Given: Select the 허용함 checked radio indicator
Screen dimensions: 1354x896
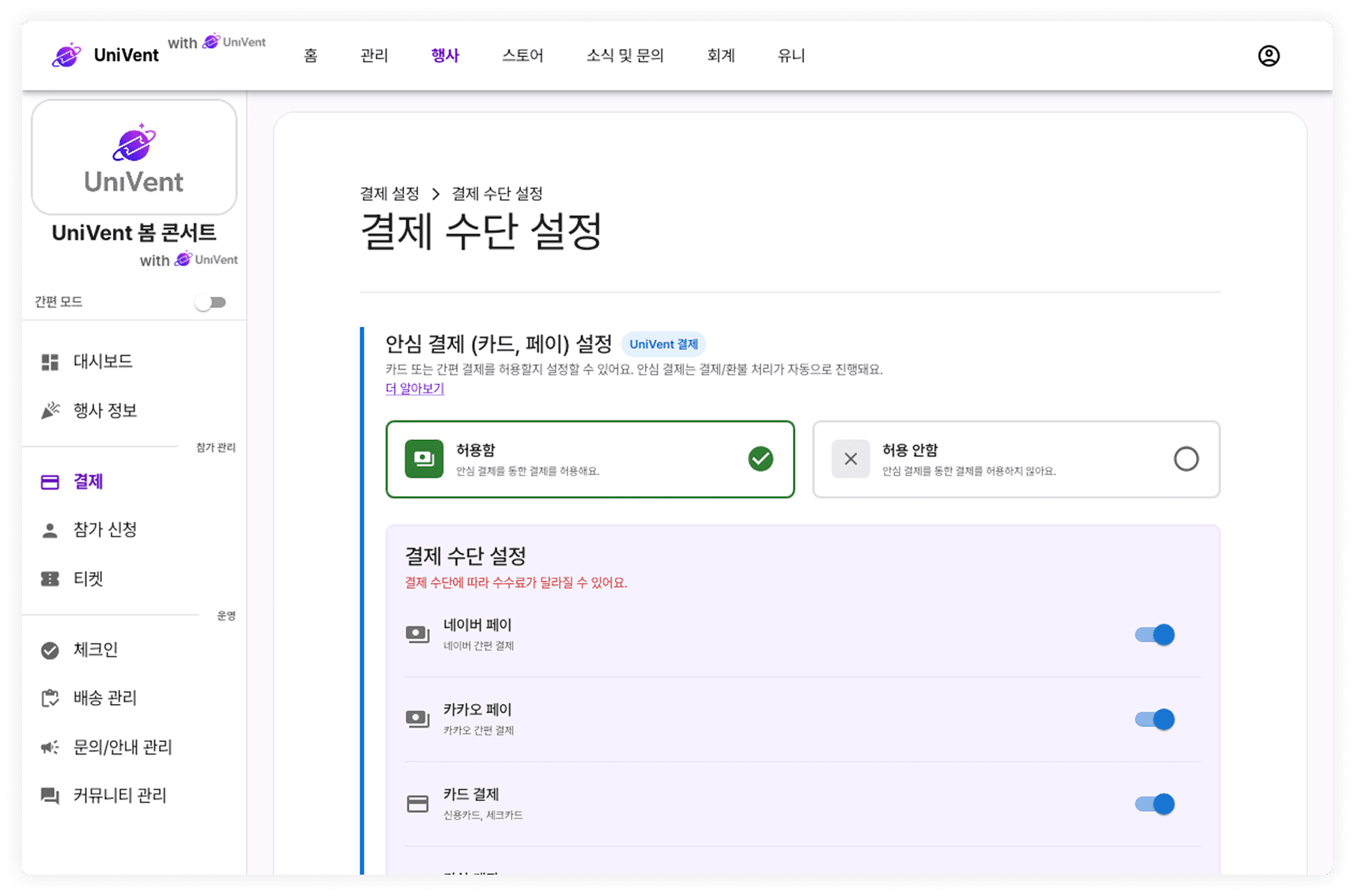Looking at the screenshot, I should tap(760, 459).
